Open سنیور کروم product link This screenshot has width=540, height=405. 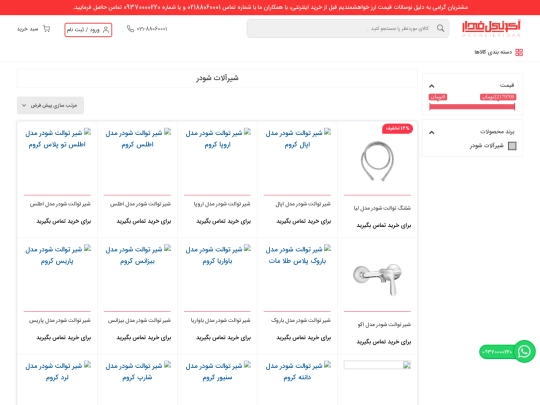tap(217, 371)
